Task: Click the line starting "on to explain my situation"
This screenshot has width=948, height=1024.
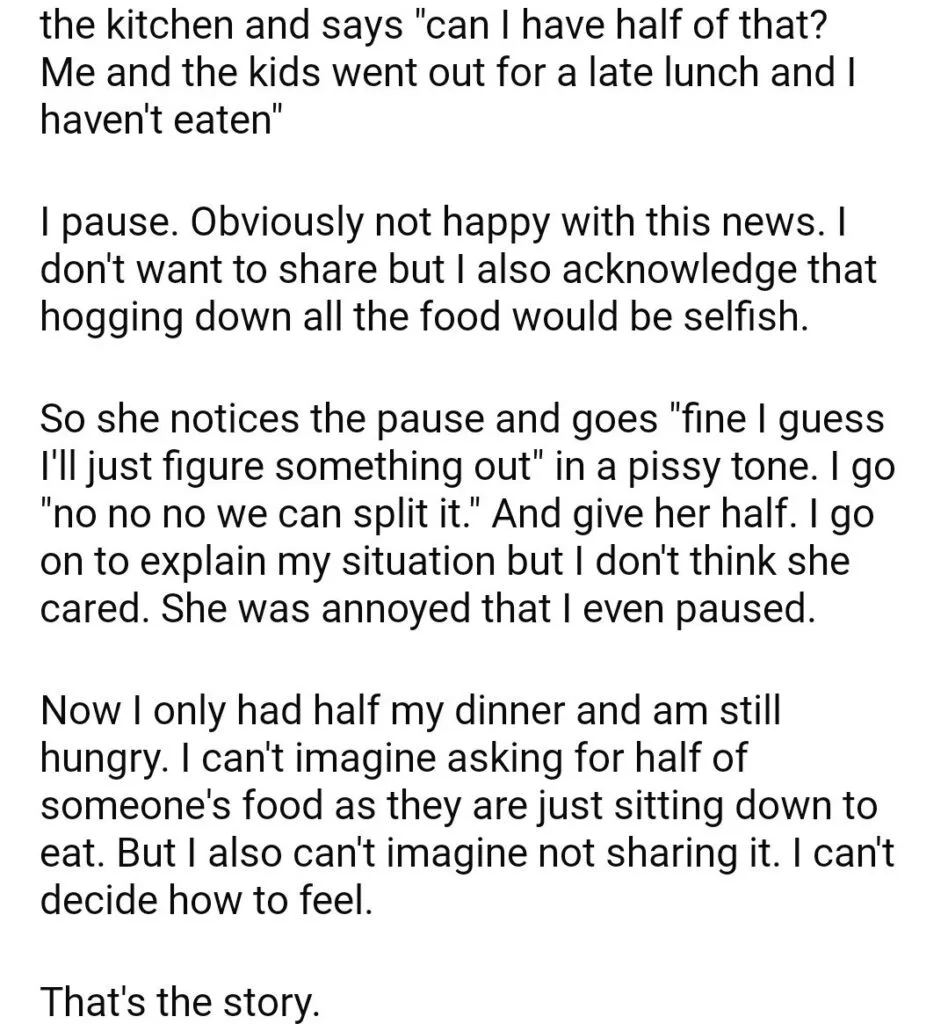Action: coord(445,561)
